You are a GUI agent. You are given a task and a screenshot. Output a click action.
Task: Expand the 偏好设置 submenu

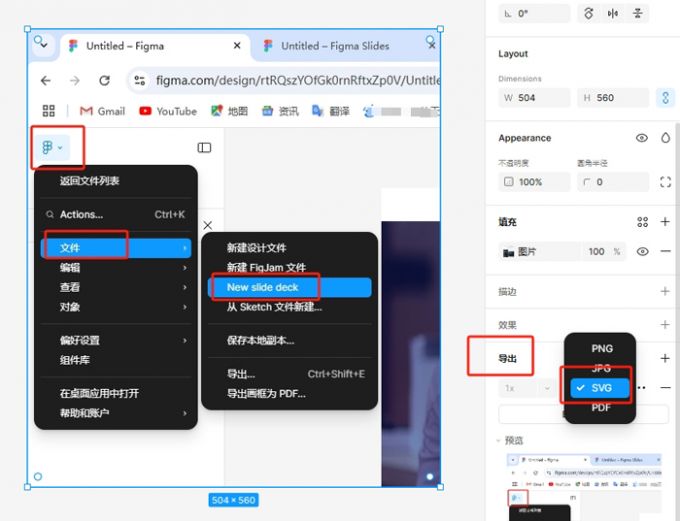click(x=115, y=341)
